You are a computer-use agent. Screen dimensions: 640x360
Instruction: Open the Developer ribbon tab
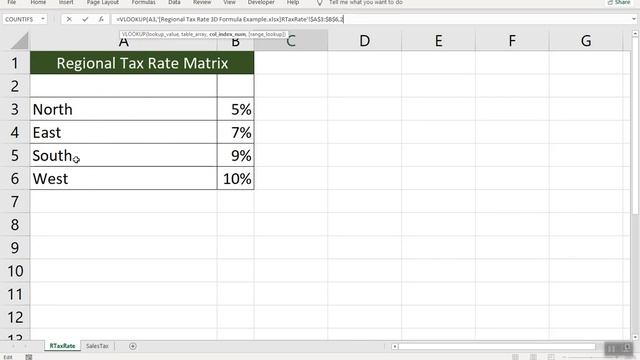pyautogui.click(x=261, y=2)
